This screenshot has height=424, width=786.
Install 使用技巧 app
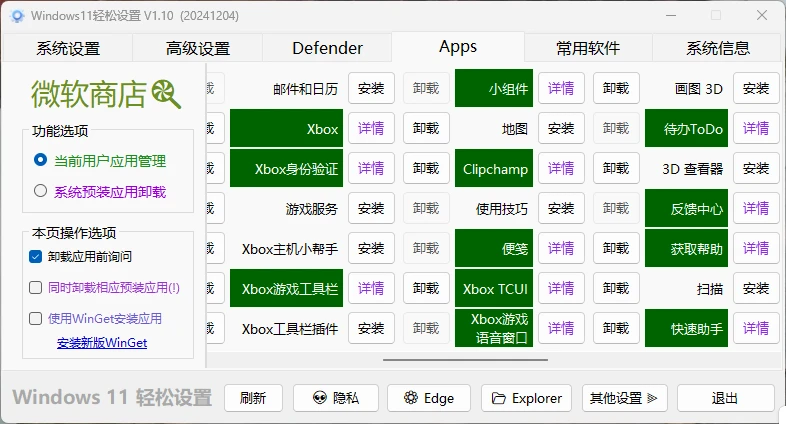pos(561,208)
